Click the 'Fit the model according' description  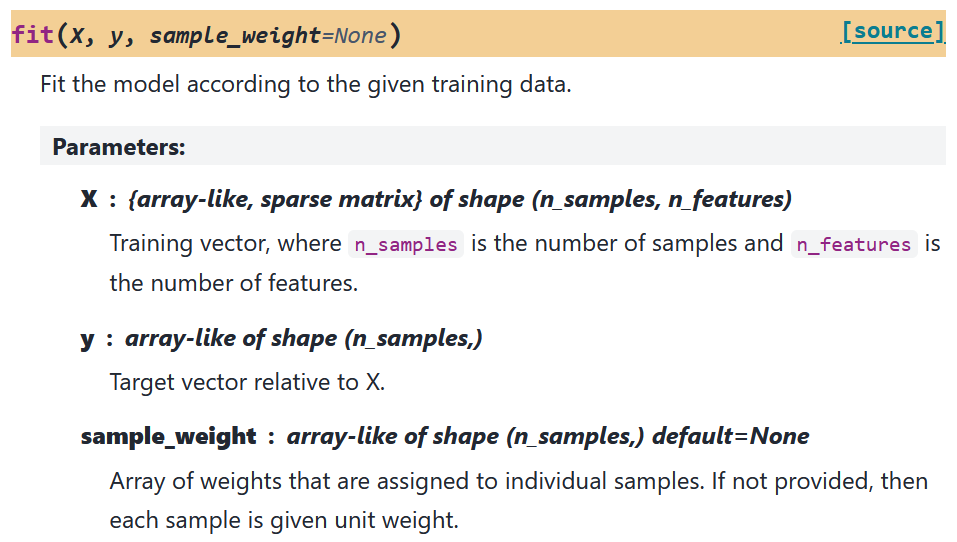(x=306, y=84)
